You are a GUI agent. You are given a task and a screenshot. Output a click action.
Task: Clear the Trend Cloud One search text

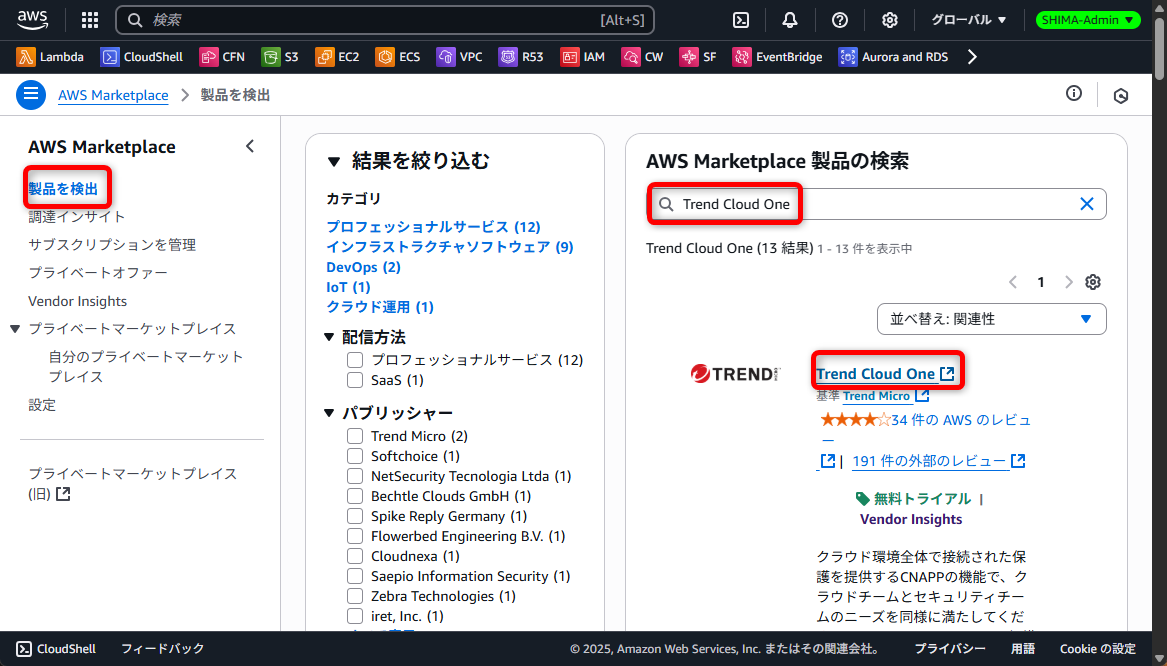[x=1087, y=204]
